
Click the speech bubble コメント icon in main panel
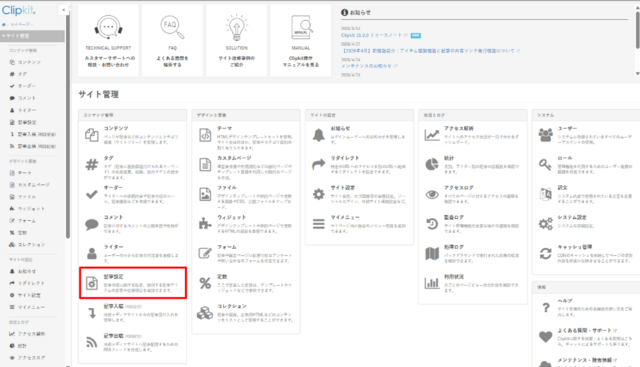point(92,224)
